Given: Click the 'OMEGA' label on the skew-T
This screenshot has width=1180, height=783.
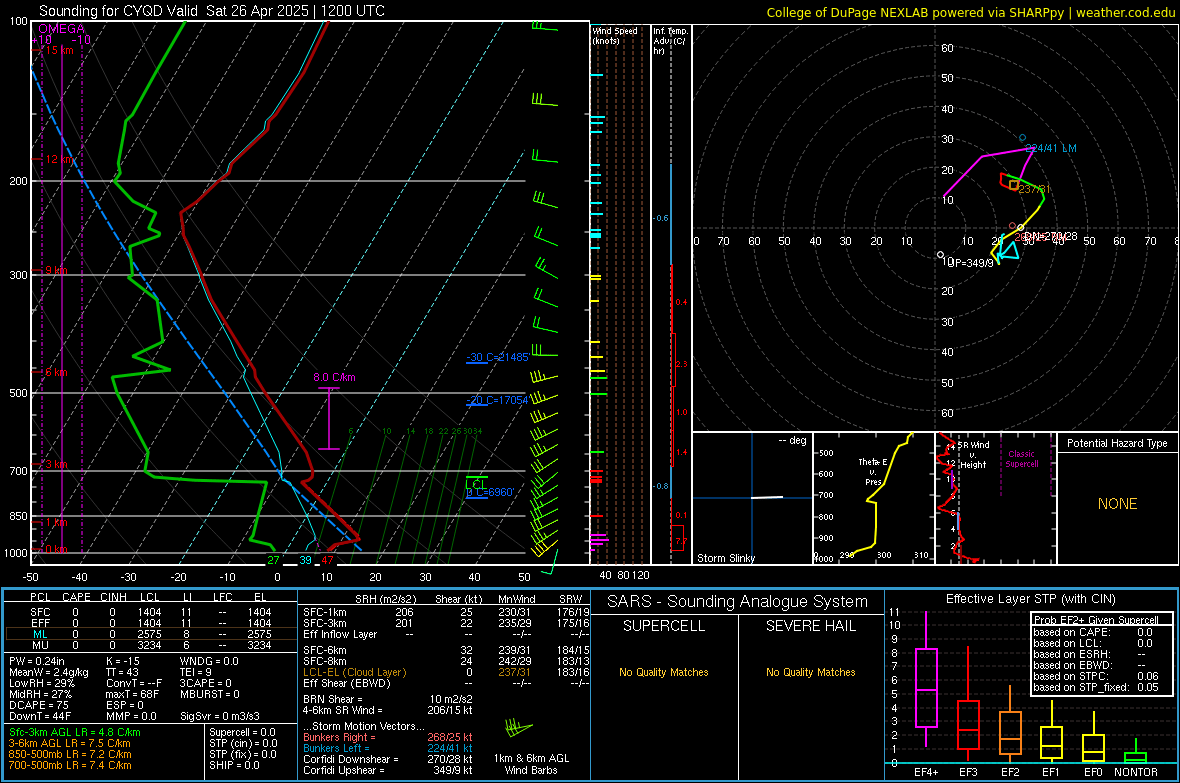Looking at the screenshot, I should (61, 29).
